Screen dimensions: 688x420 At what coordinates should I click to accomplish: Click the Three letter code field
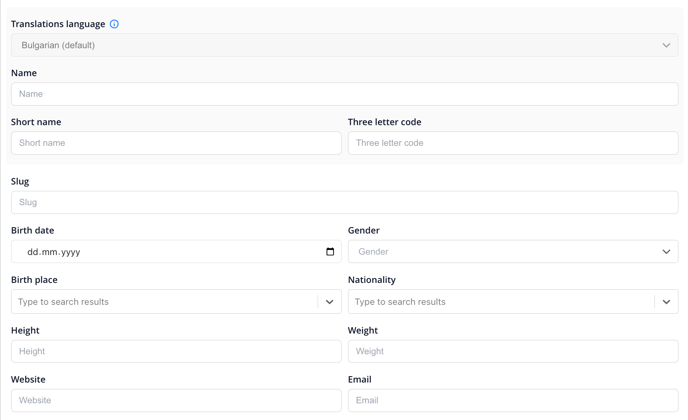(x=513, y=143)
